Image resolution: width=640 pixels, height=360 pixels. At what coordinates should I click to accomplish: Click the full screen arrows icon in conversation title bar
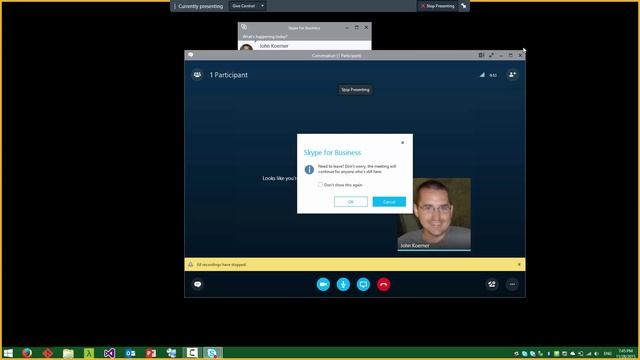click(x=491, y=55)
